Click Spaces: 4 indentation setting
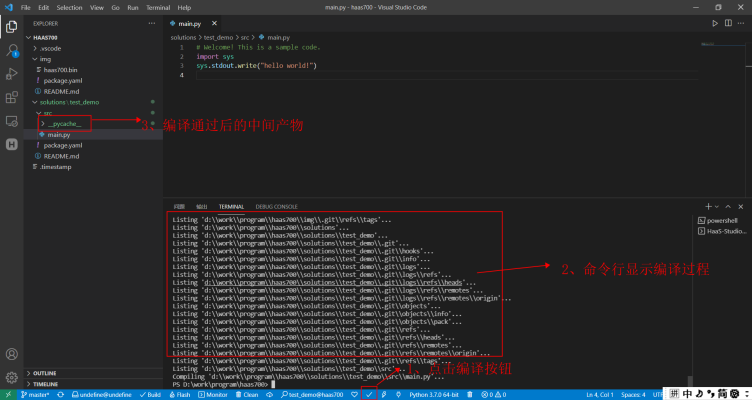 pos(633,395)
